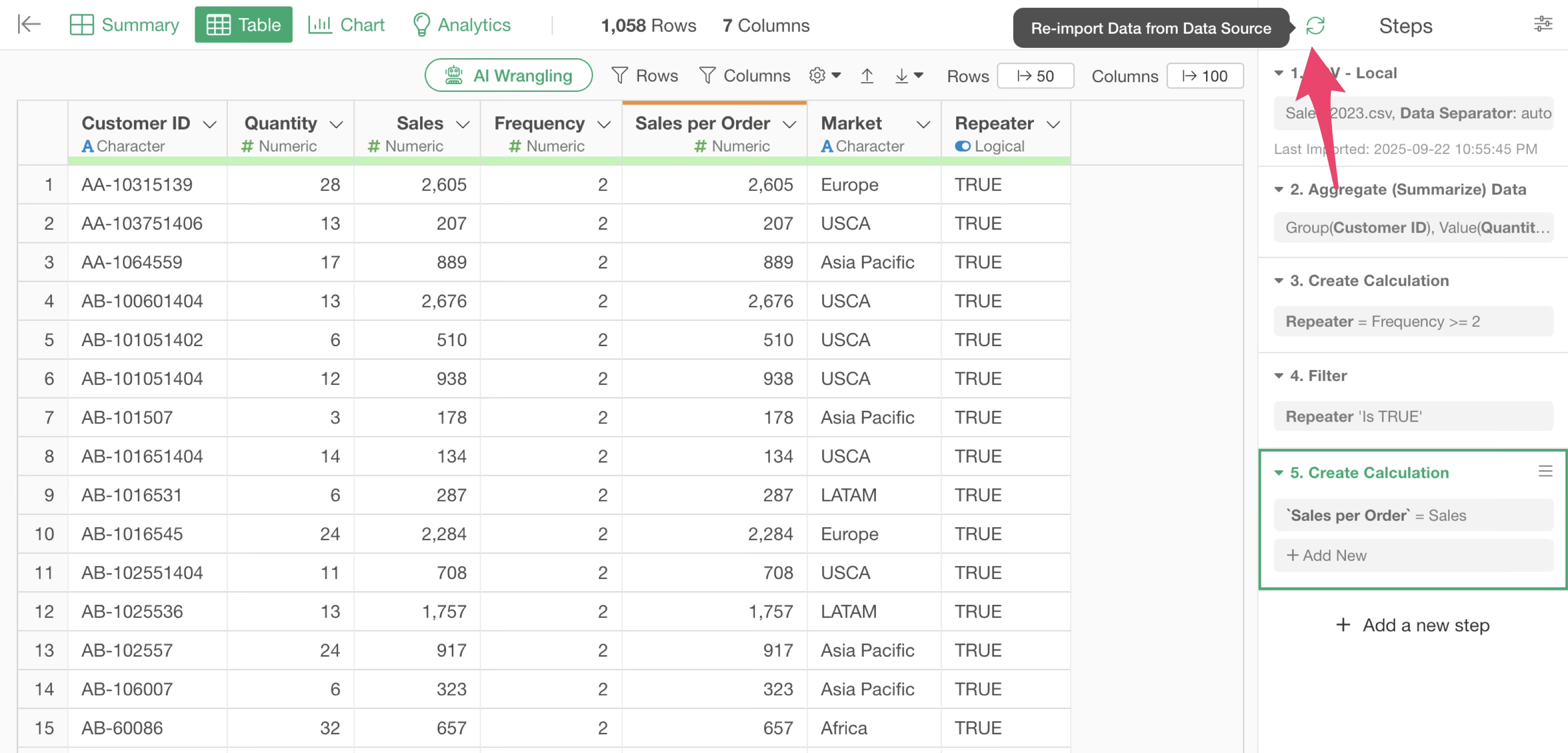Open step 5 hamburger menu icon
Screen dimensions: 1568x753
1545,471
